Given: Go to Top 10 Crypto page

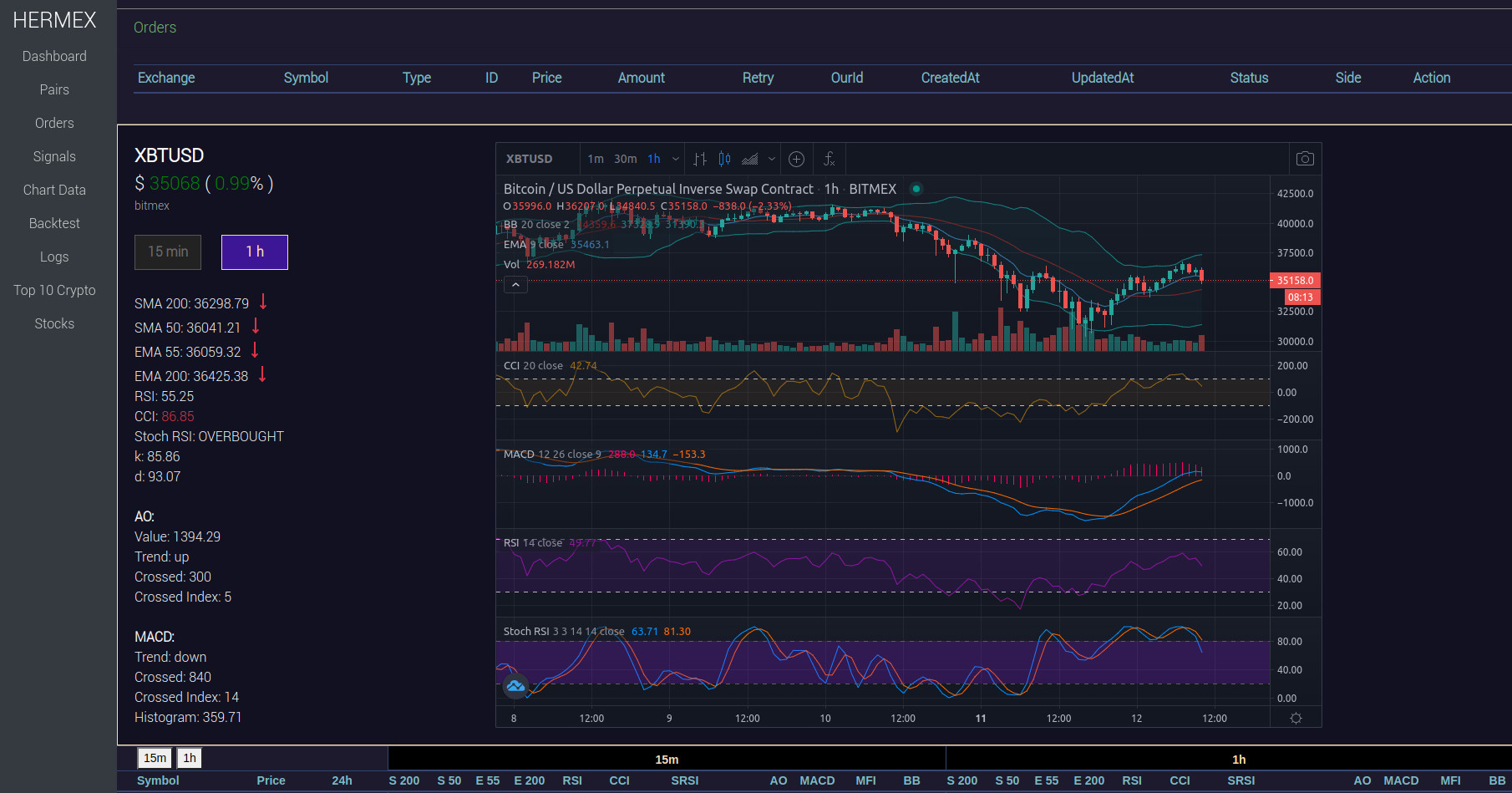Looking at the screenshot, I should [x=54, y=291].
